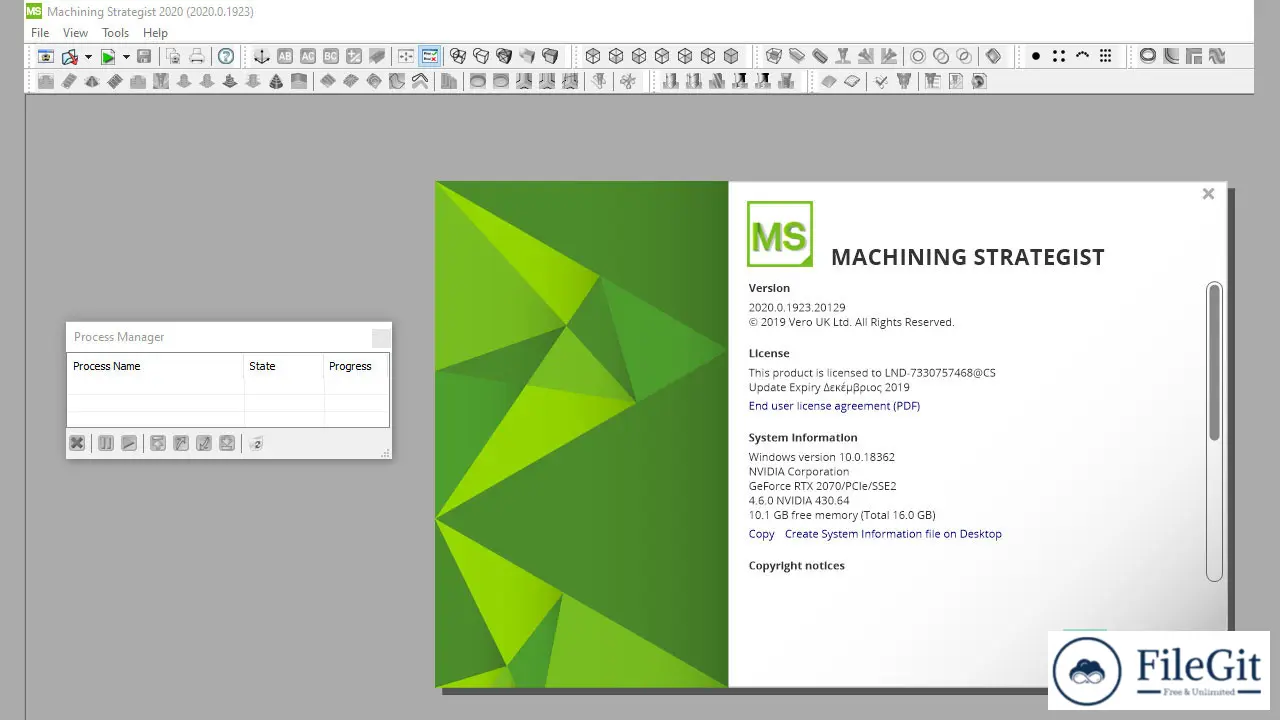1280x720 pixels.
Task: Click the scissors icon in second toolbar row
Action: pos(628,81)
